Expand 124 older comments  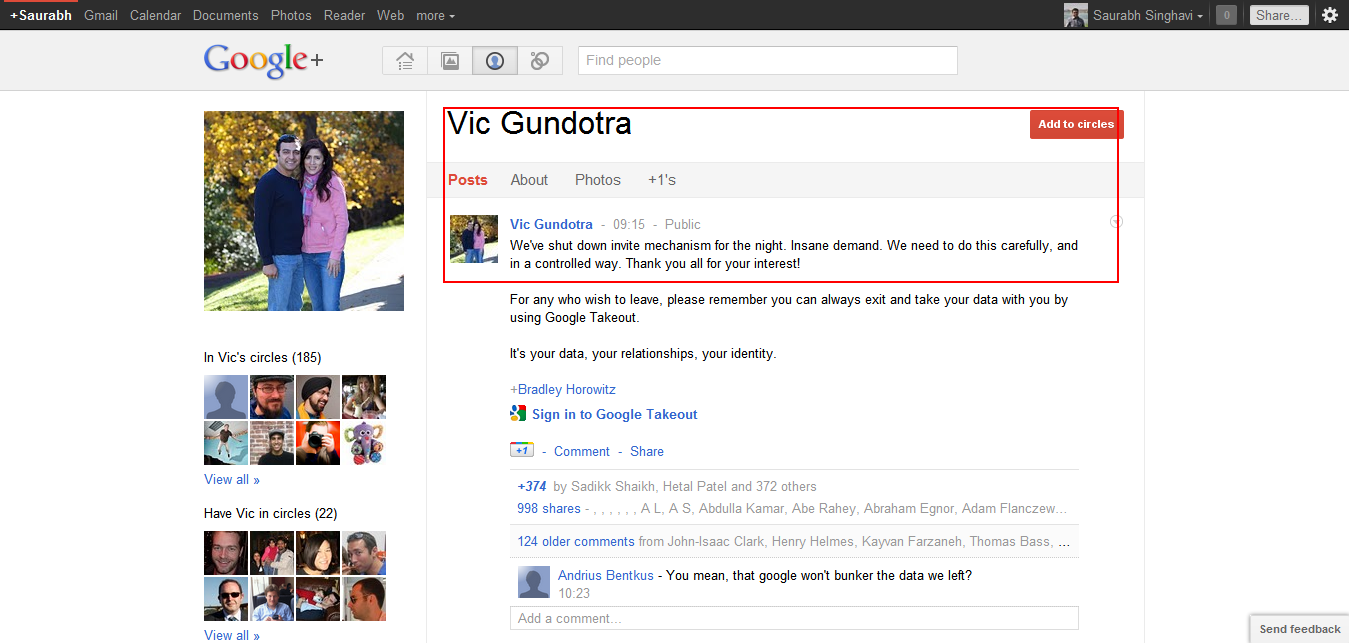pos(576,541)
